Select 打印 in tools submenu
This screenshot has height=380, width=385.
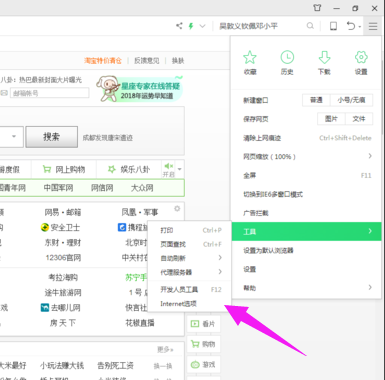pyautogui.click(x=190, y=230)
